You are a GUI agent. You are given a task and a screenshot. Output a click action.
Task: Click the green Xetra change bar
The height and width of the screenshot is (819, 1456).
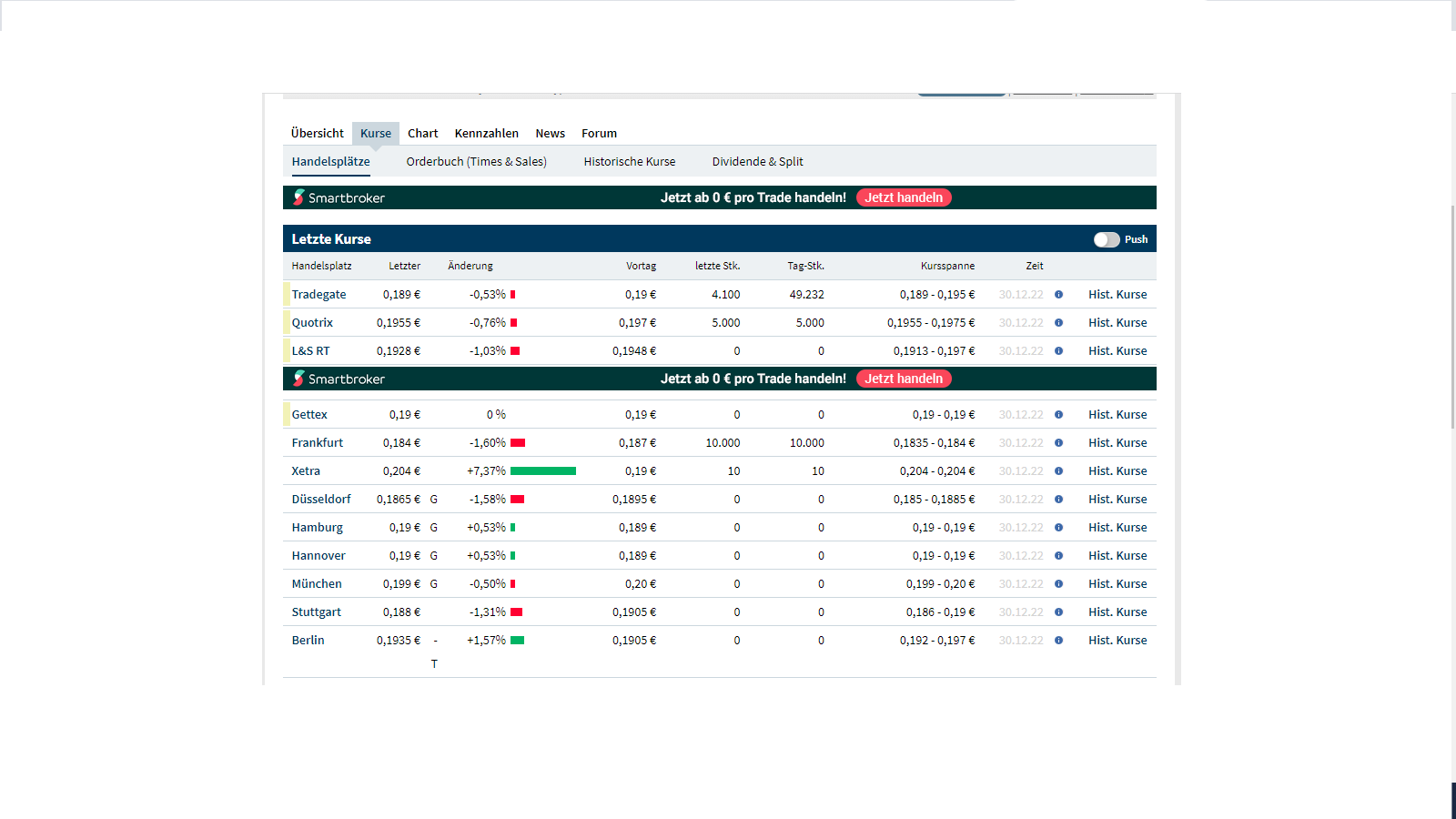coord(543,471)
